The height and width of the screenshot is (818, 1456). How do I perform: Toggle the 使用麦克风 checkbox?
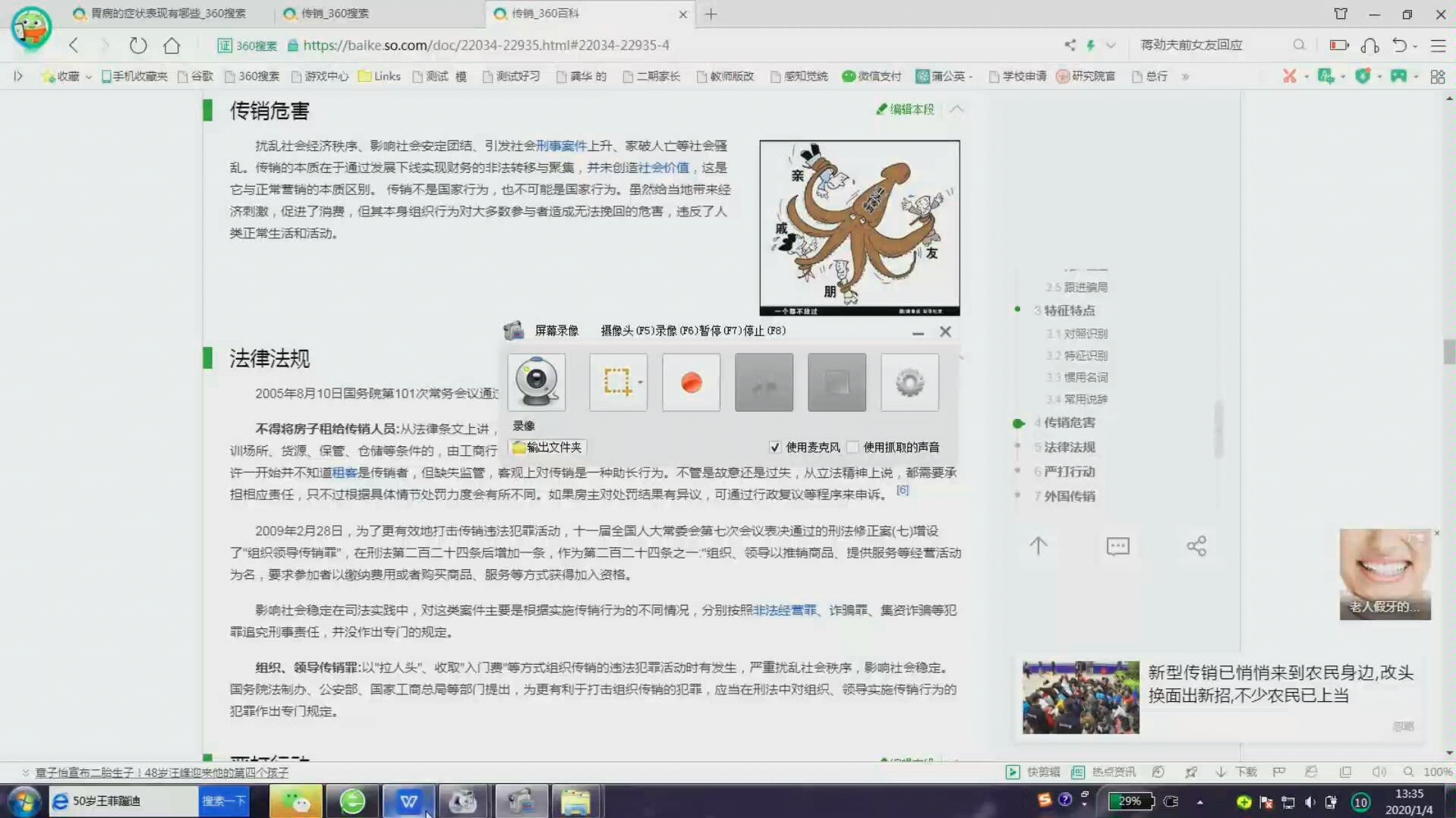pyautogui.click(x=775, y=447)
